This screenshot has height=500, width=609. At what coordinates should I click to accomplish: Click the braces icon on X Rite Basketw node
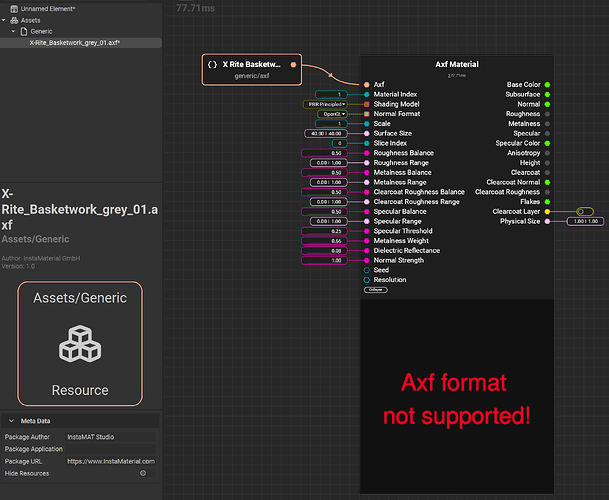point(212,64)
